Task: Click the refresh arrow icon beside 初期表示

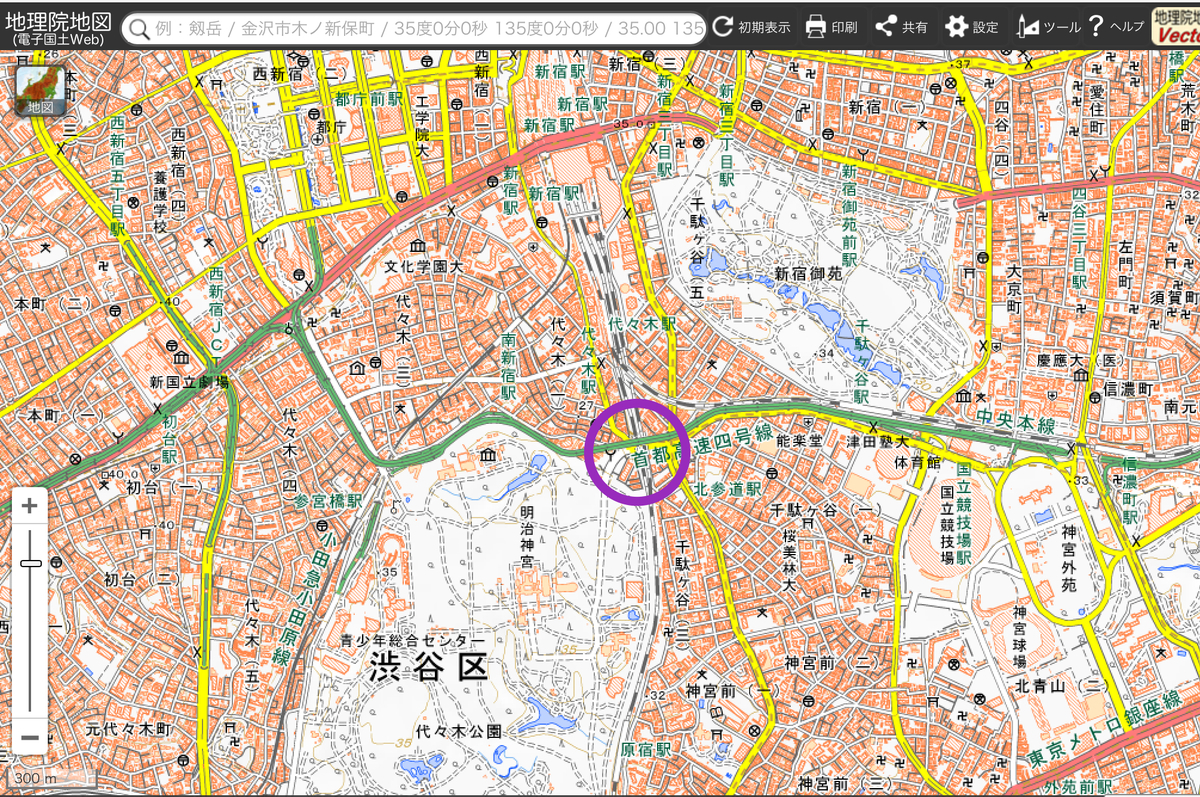Action: (723, 27)
